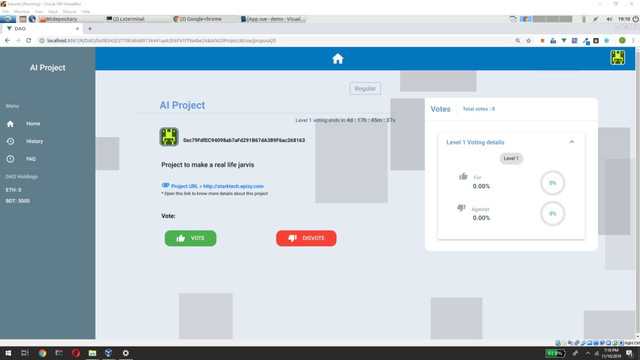
Task: Click the red DISVOTE button
Action: coord(306,238)
